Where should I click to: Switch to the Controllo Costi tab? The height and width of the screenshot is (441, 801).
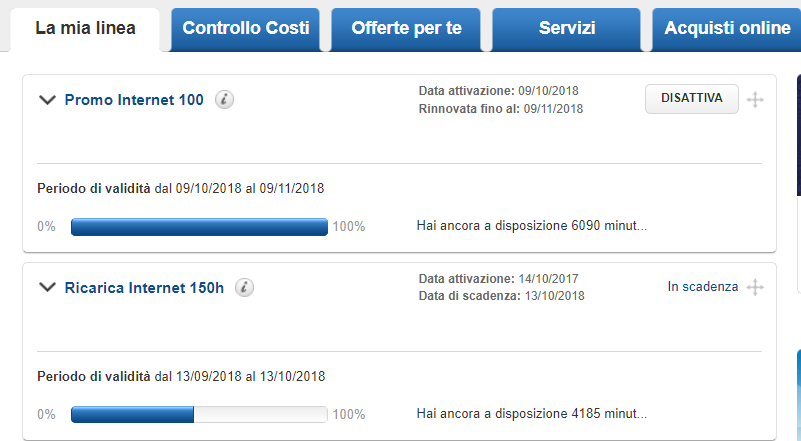point(246,29)
